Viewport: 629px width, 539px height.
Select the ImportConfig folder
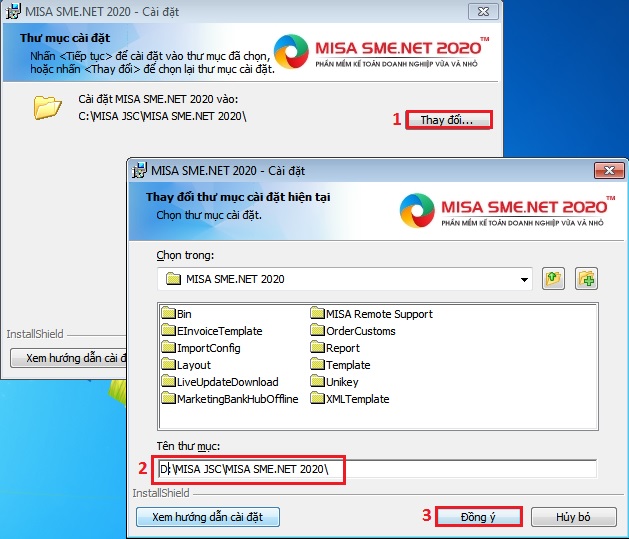click(201, 348)
